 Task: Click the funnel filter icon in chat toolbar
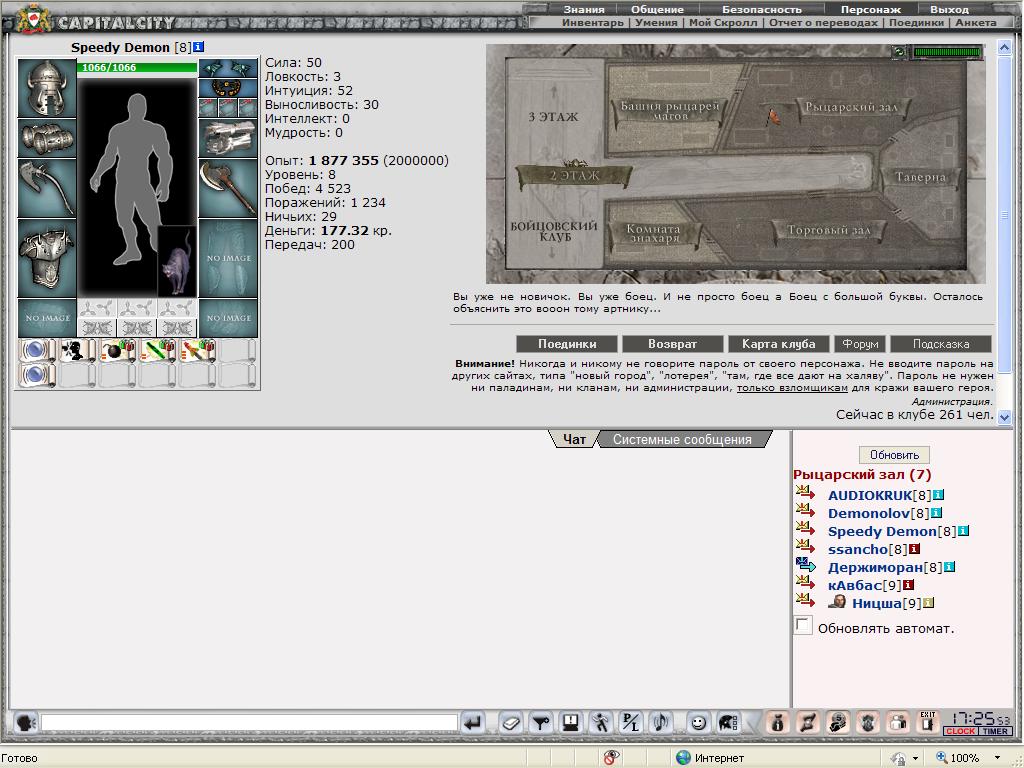point(541,722)
